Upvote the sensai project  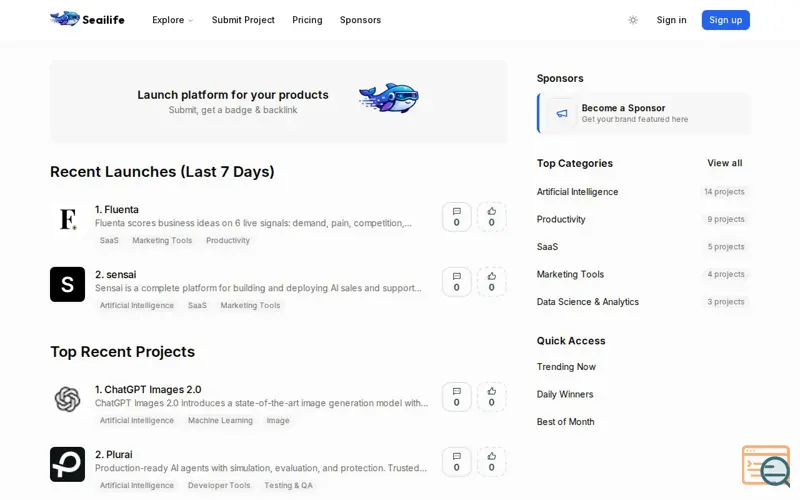pyautogui.click(x=491, y=282)
